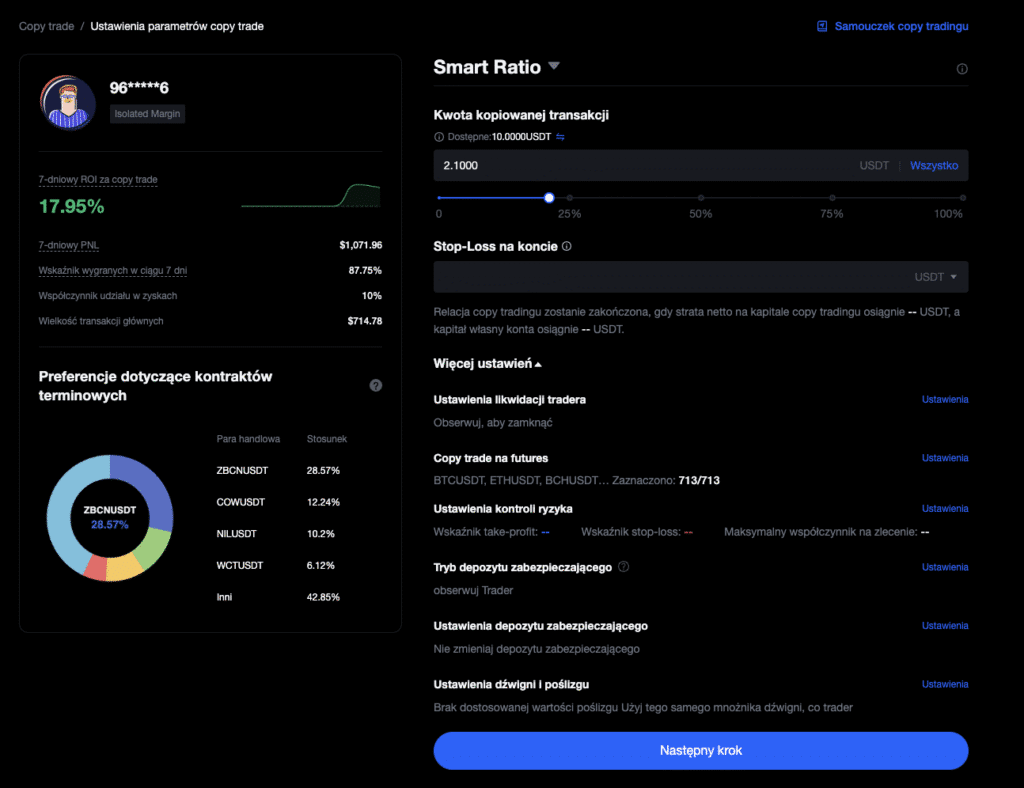Open the Smart Ratio mode dropdown
This screenshot has width=1024, height=788.
(554, 67)
